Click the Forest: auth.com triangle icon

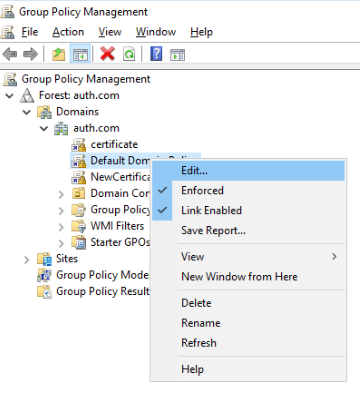27,96
